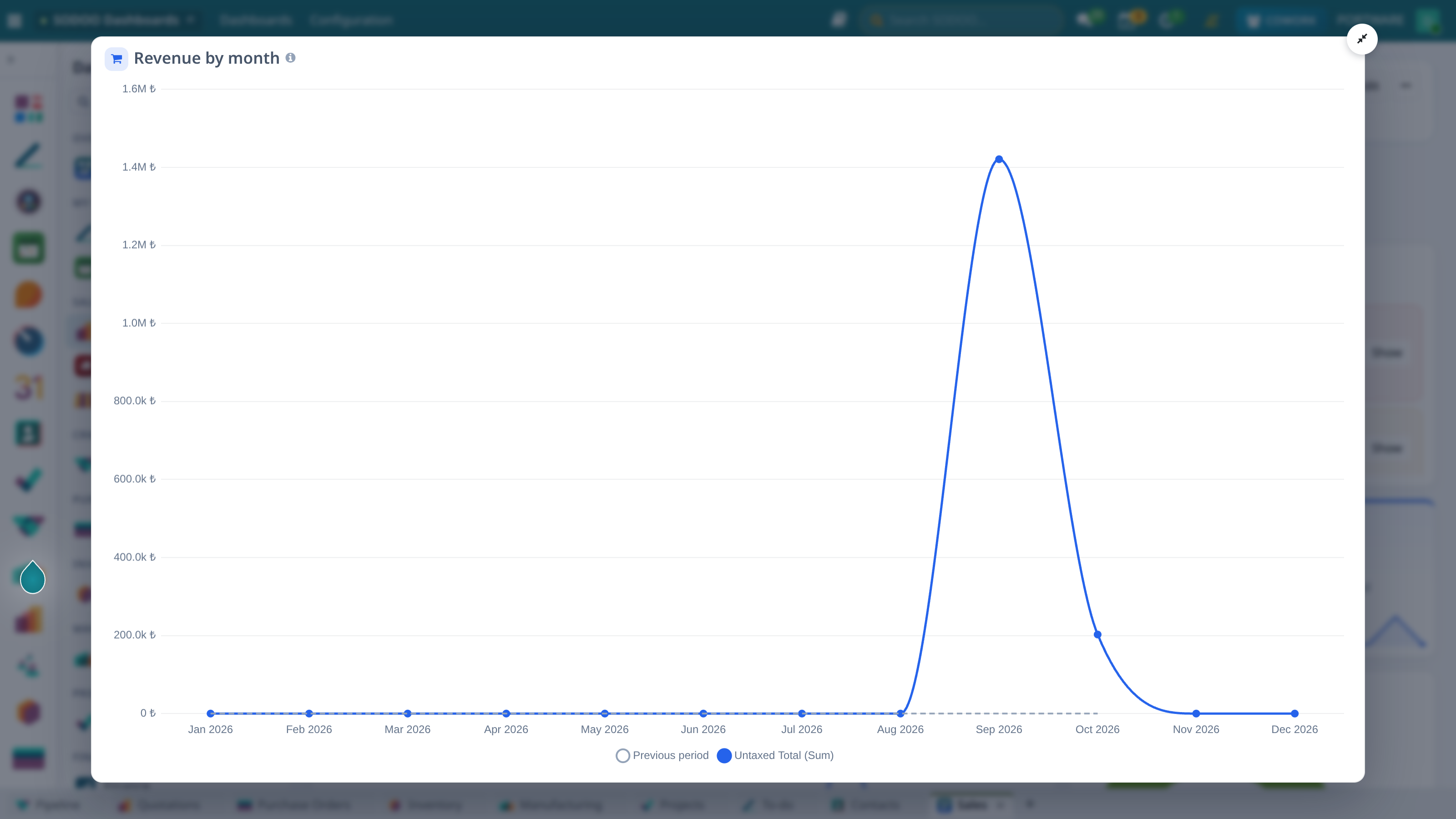Viewport: 1456px width, 819px height.
Task: Select the Jun 2026 data point
Action: tap(703, 713)
